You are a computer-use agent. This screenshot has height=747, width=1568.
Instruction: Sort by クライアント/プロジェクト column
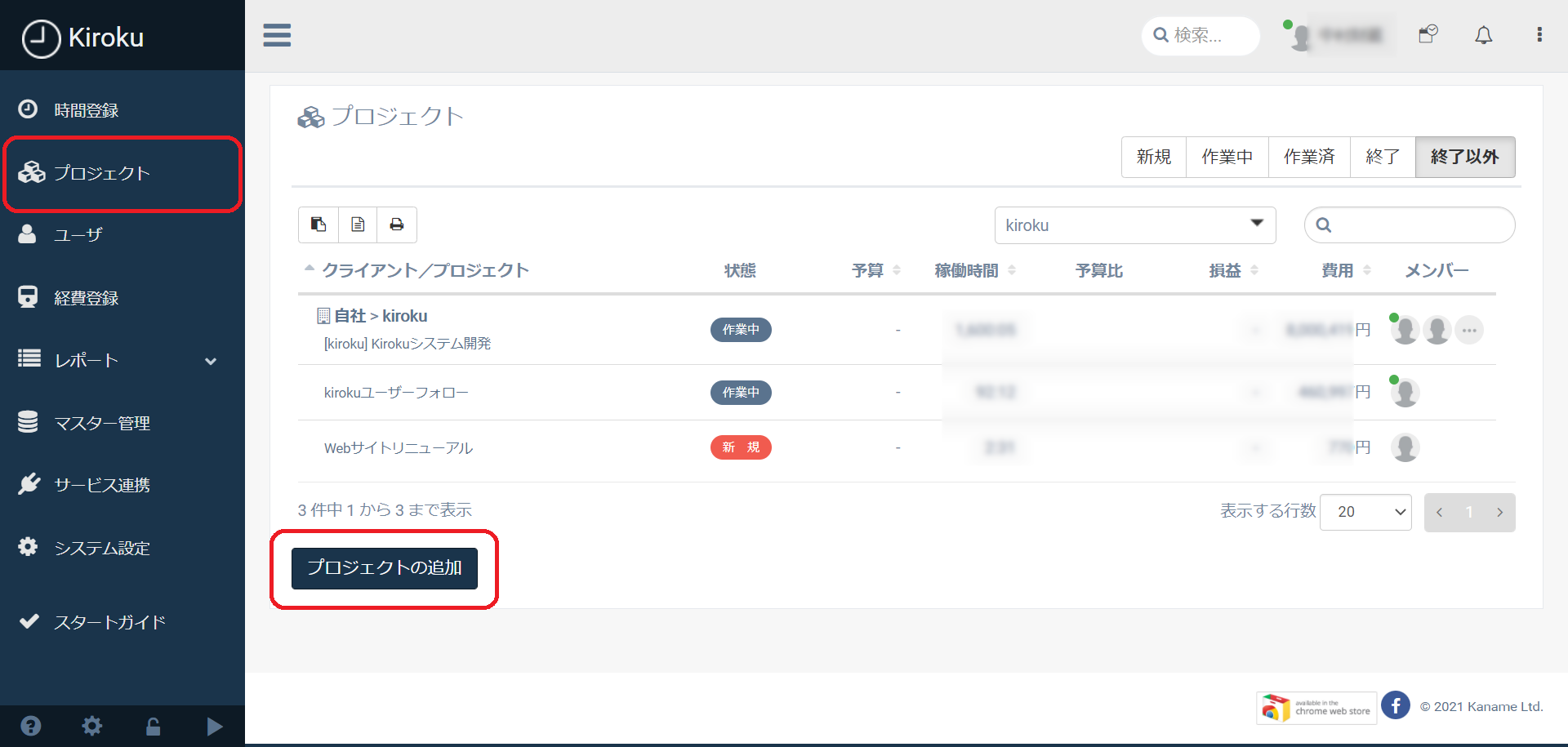pyautogui.click(x=425, y=270)
